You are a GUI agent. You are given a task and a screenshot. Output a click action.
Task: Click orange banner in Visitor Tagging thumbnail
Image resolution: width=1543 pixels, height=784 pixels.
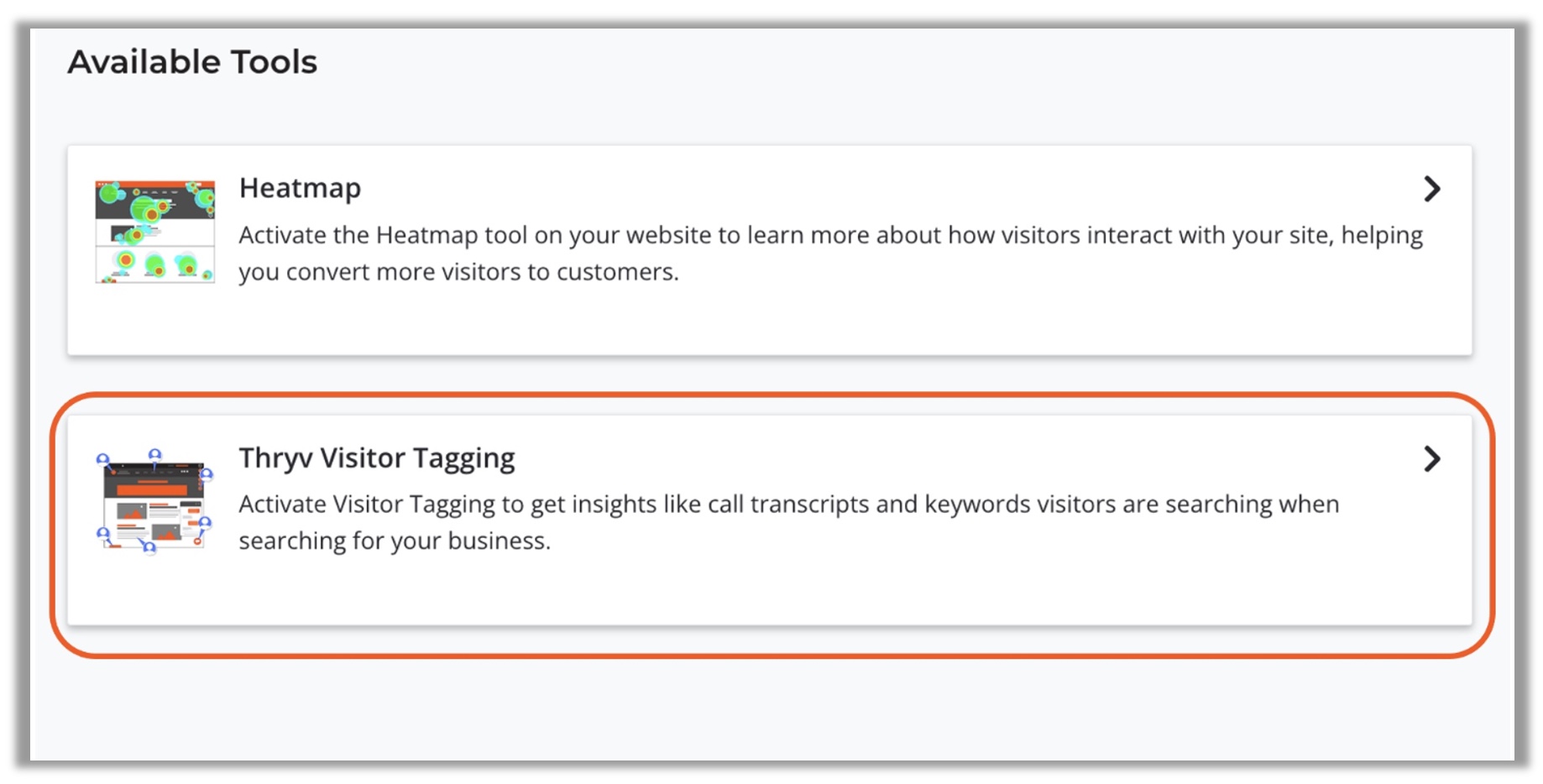152,489
